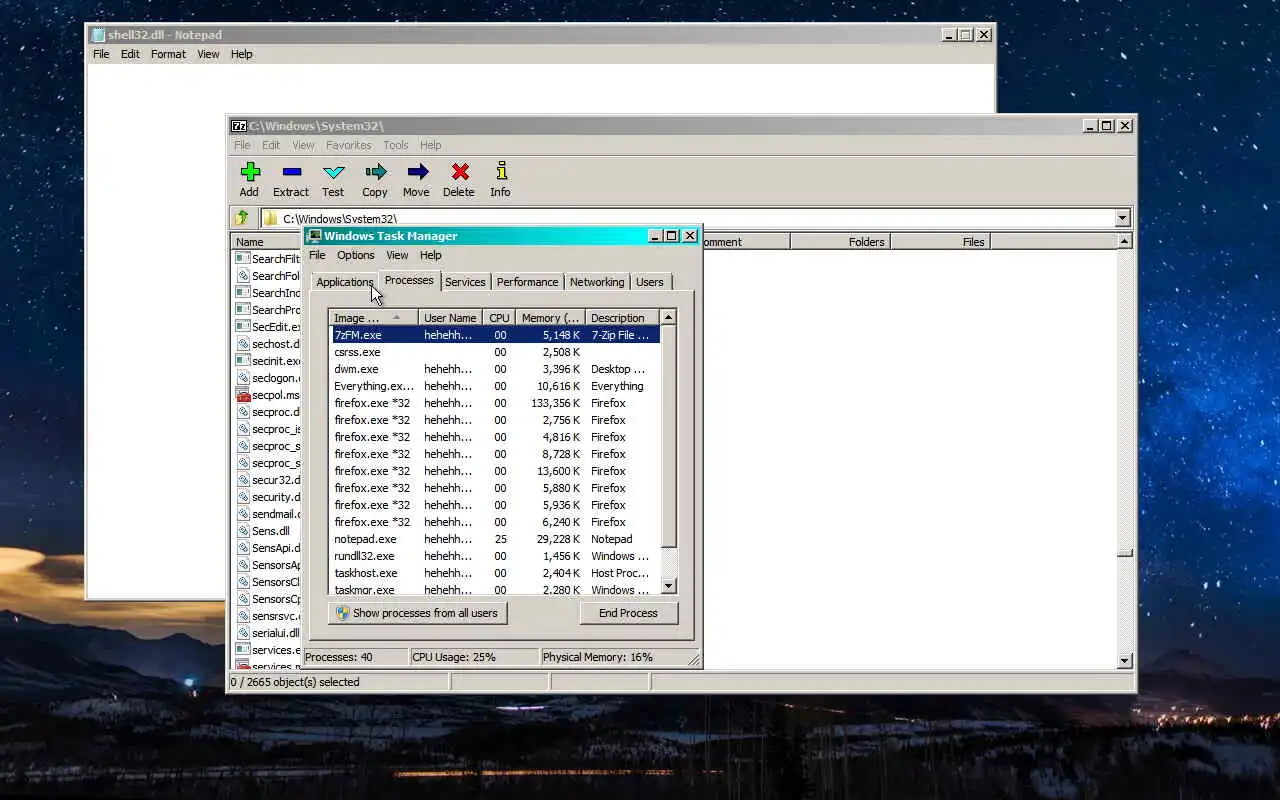This screenshot has width=1280, height=800.
Task: Select the taskhost.exe process row
Action: (495, 573)
